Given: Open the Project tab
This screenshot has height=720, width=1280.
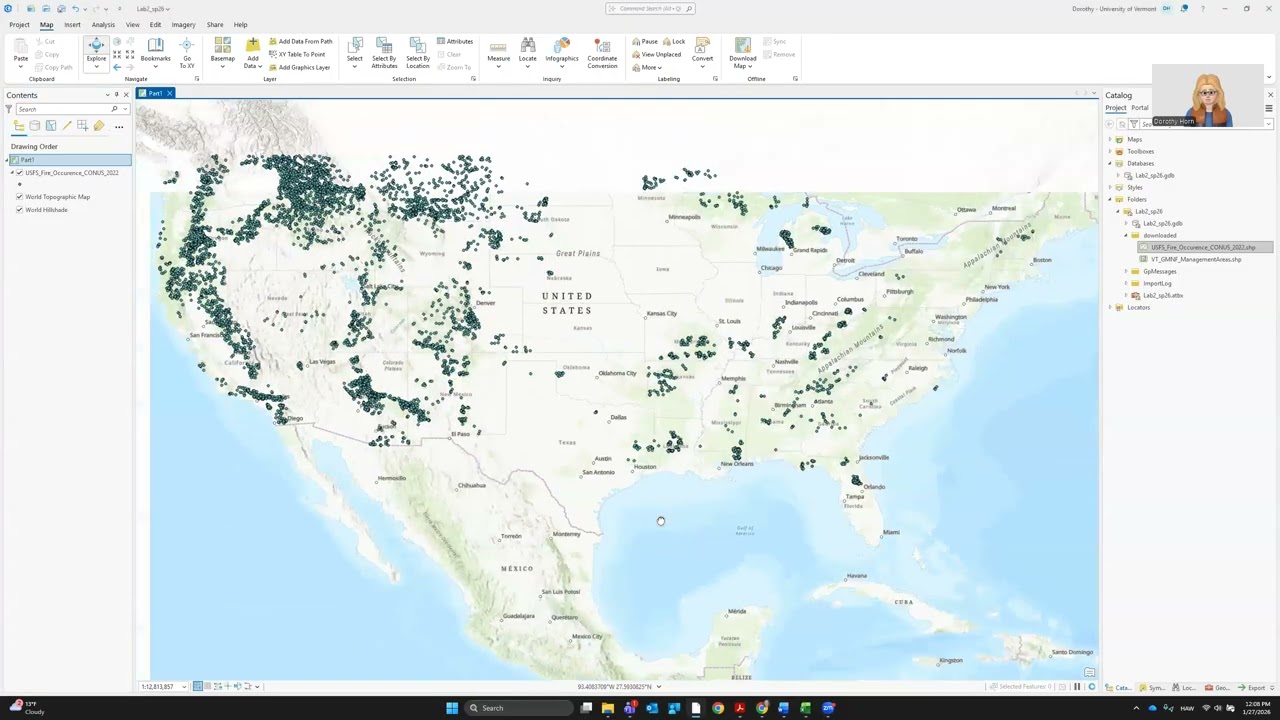Looking at the screenshot, I should click(19, 25).
